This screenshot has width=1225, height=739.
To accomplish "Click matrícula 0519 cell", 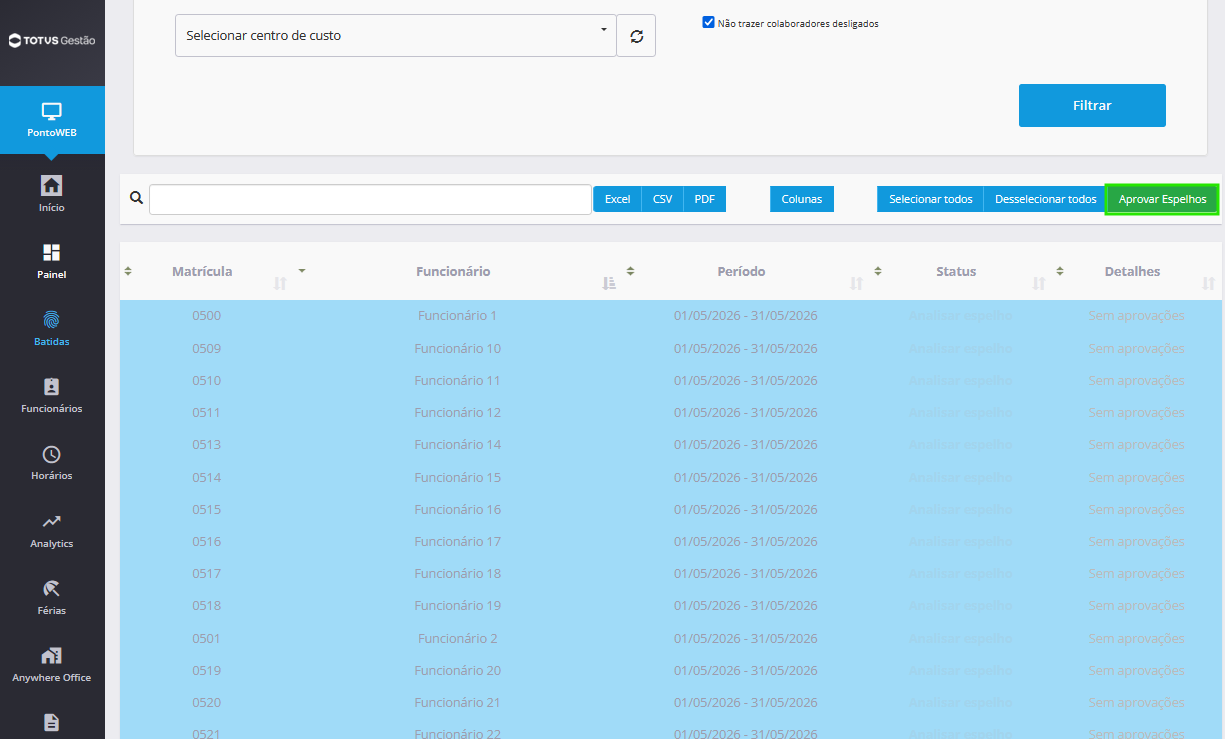I will pyautogui.click(x=207, y=670).
